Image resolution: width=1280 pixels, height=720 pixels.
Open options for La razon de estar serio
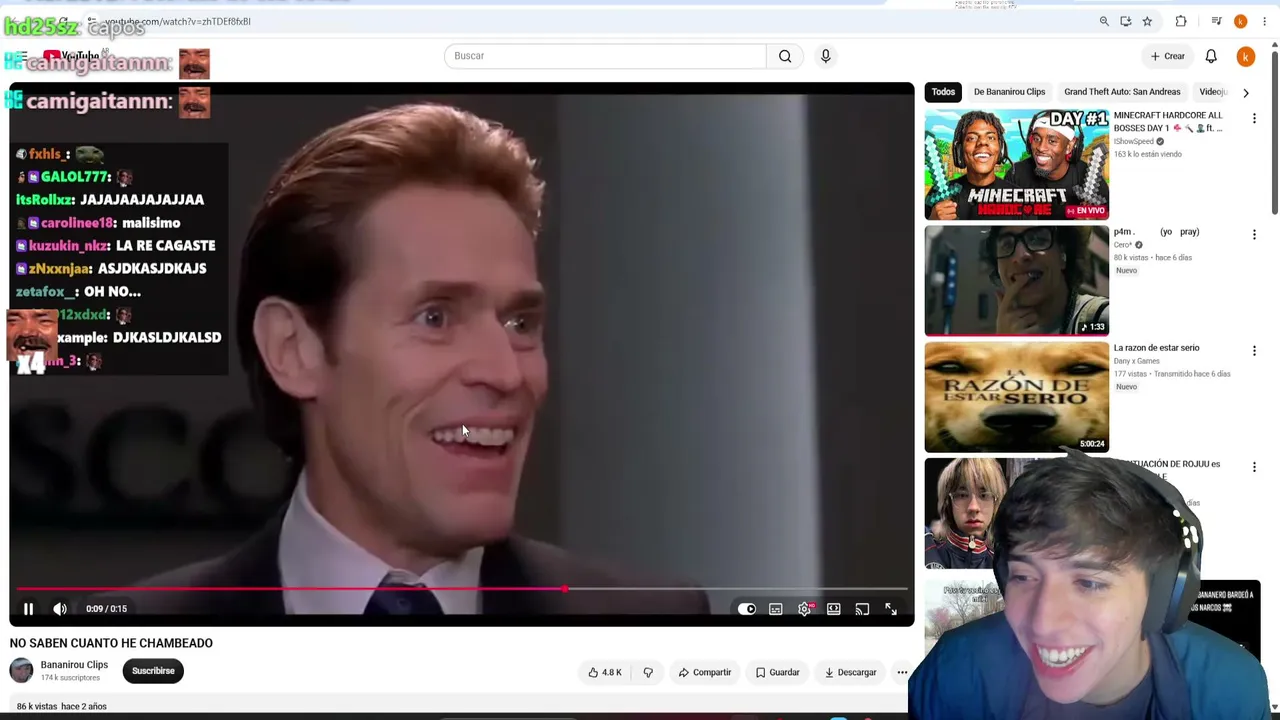click(x=1254, y=351)
